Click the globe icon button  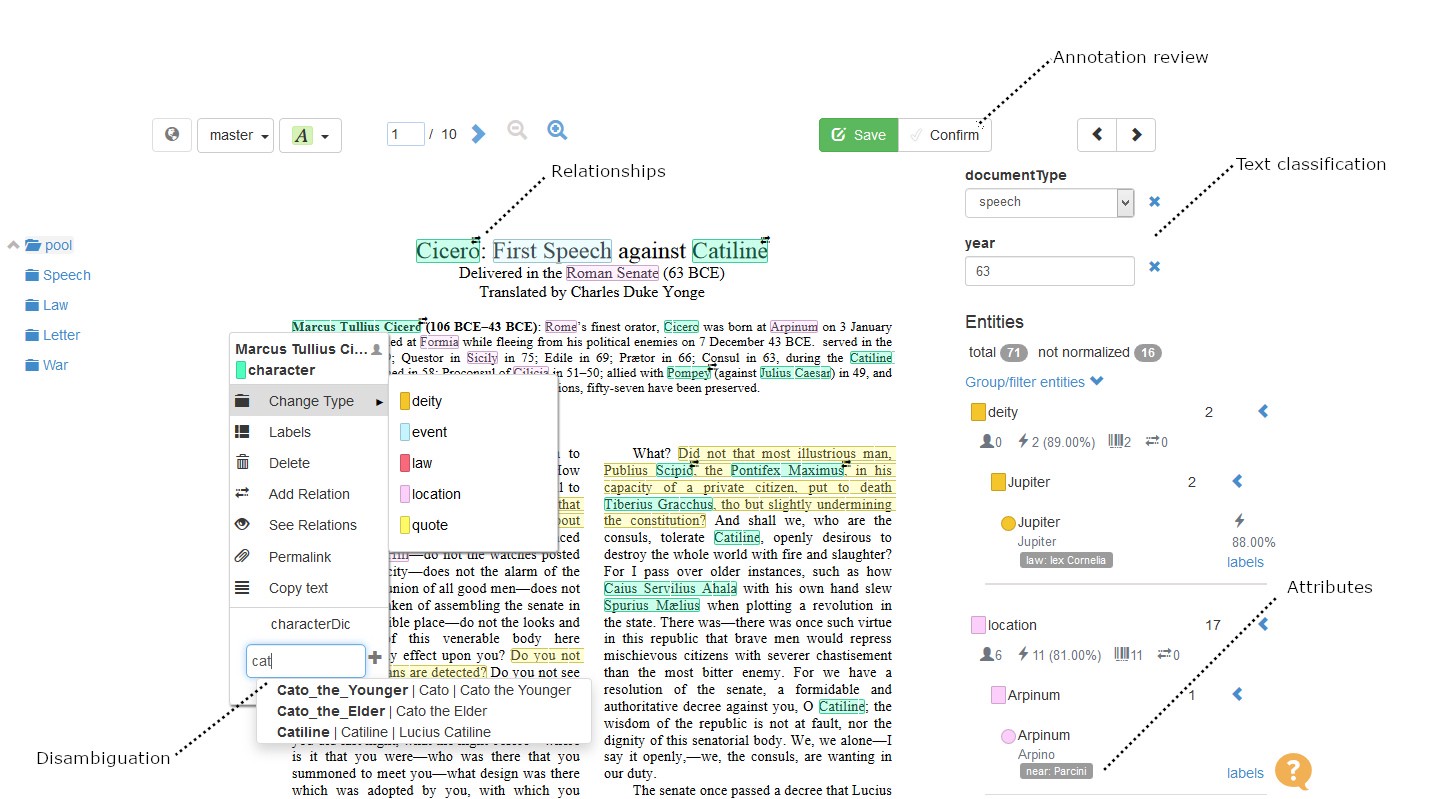point(172,135)
